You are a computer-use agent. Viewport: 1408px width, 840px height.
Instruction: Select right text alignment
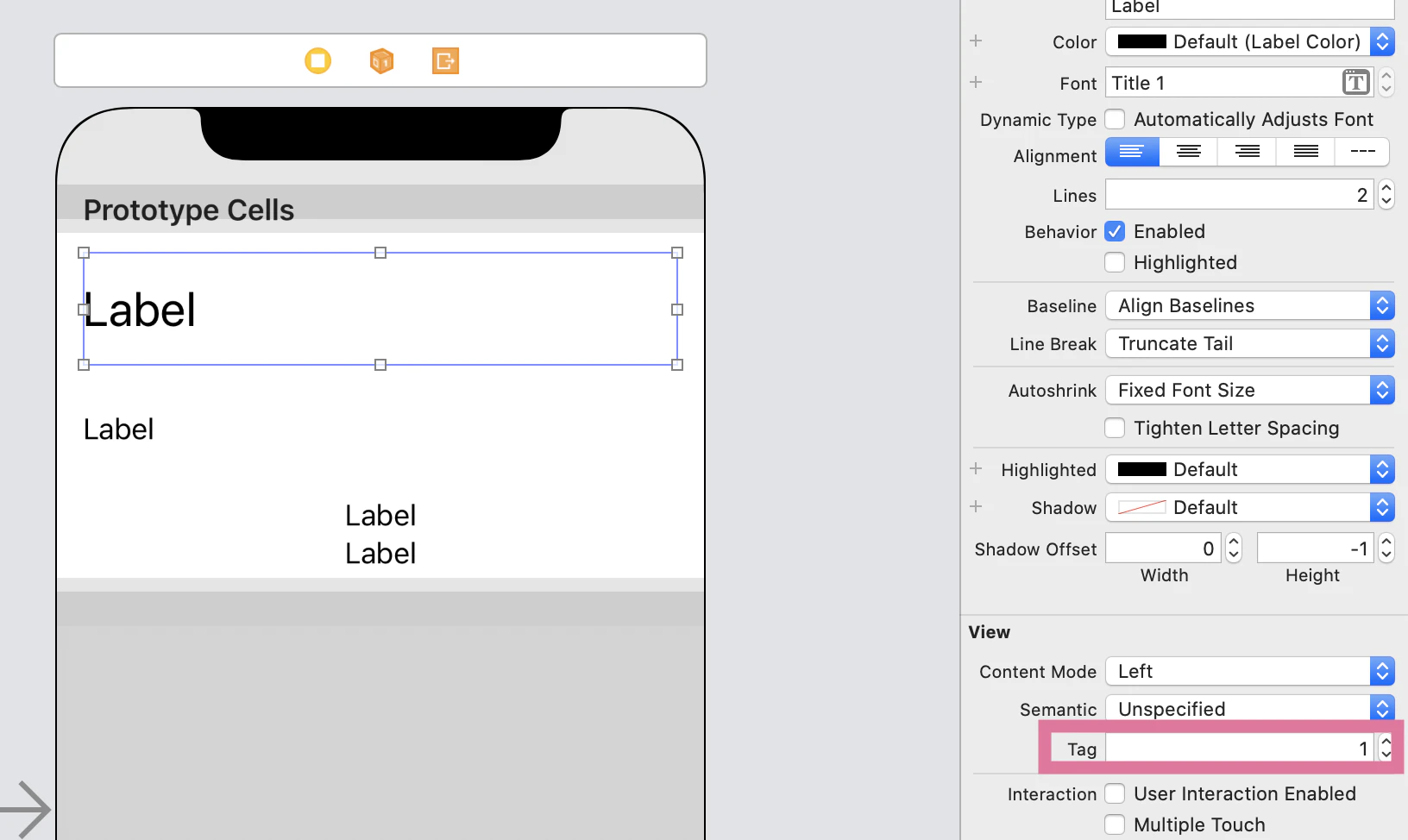1246,152
